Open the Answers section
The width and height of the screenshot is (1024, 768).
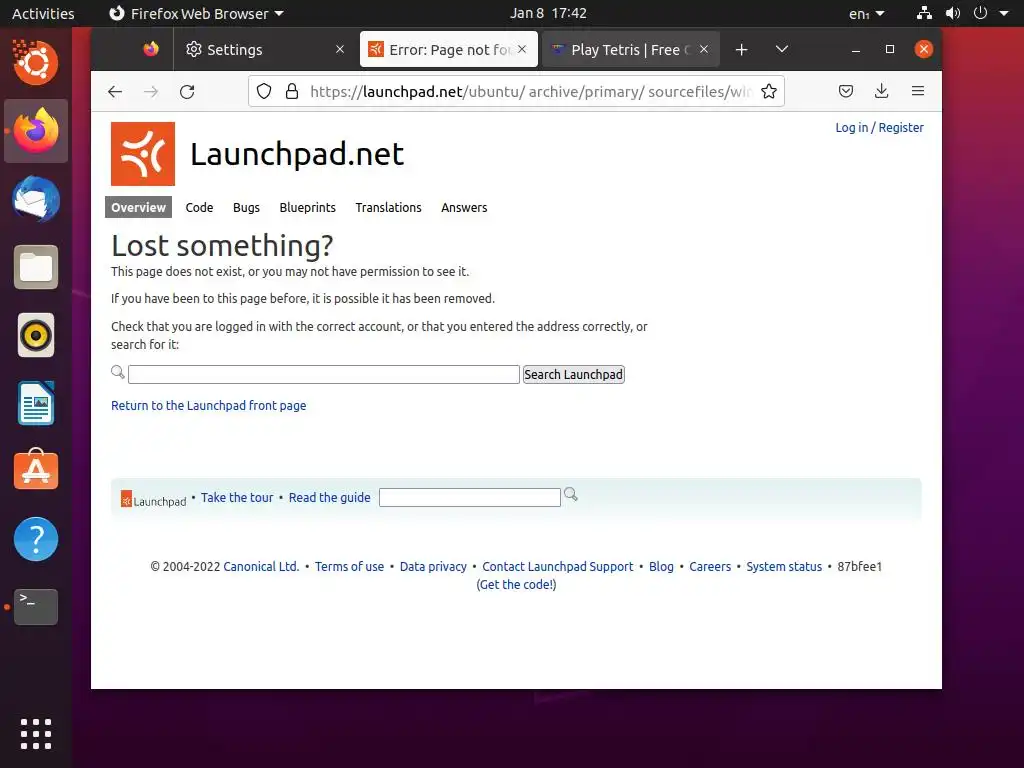click(464, 208)
